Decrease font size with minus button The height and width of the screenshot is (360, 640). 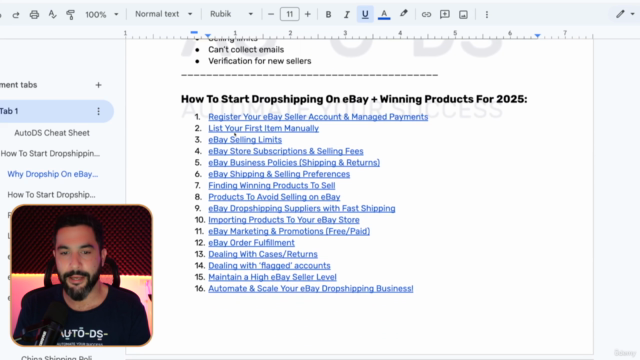271,14
